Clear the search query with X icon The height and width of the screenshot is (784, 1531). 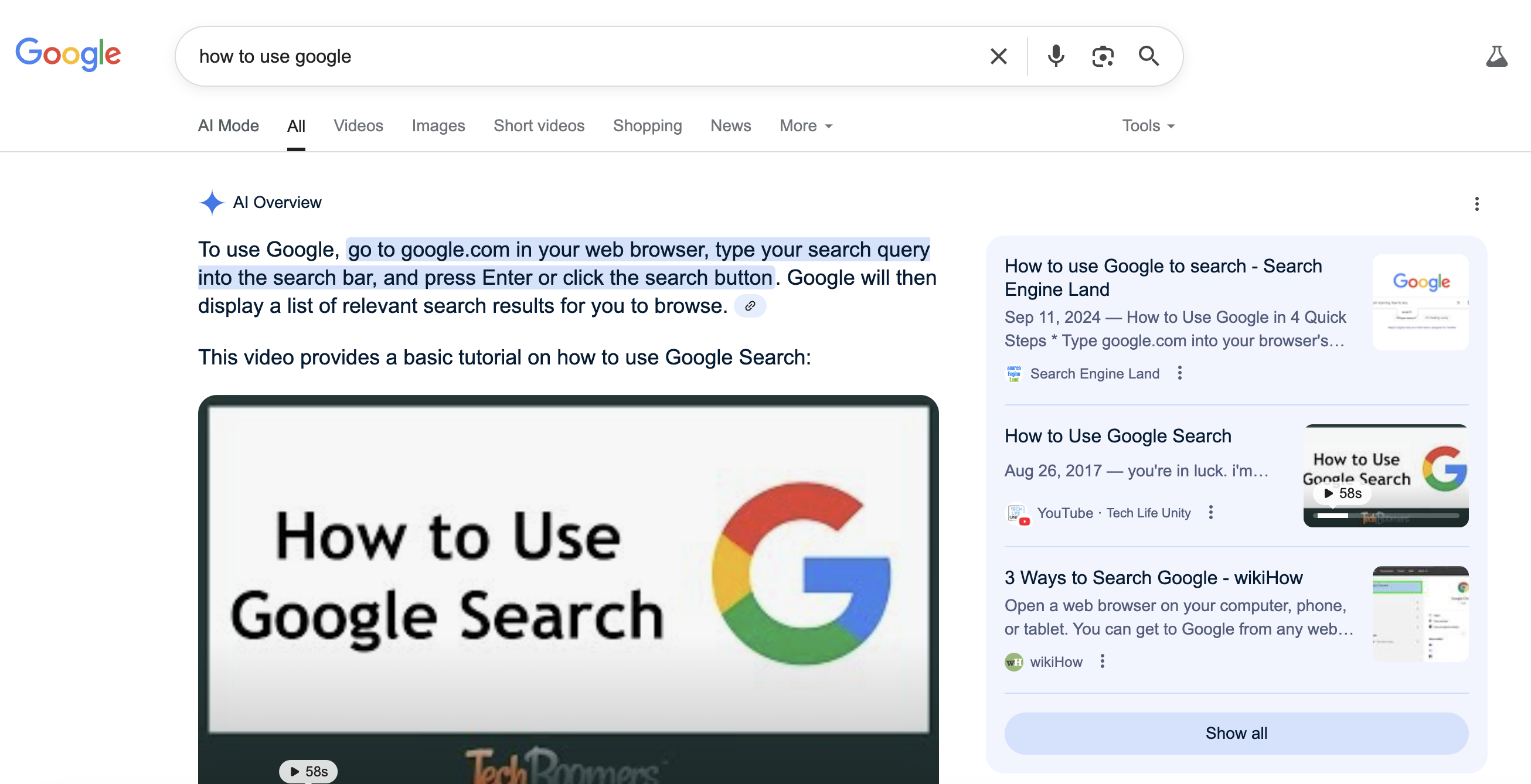(x=998, y=56)
